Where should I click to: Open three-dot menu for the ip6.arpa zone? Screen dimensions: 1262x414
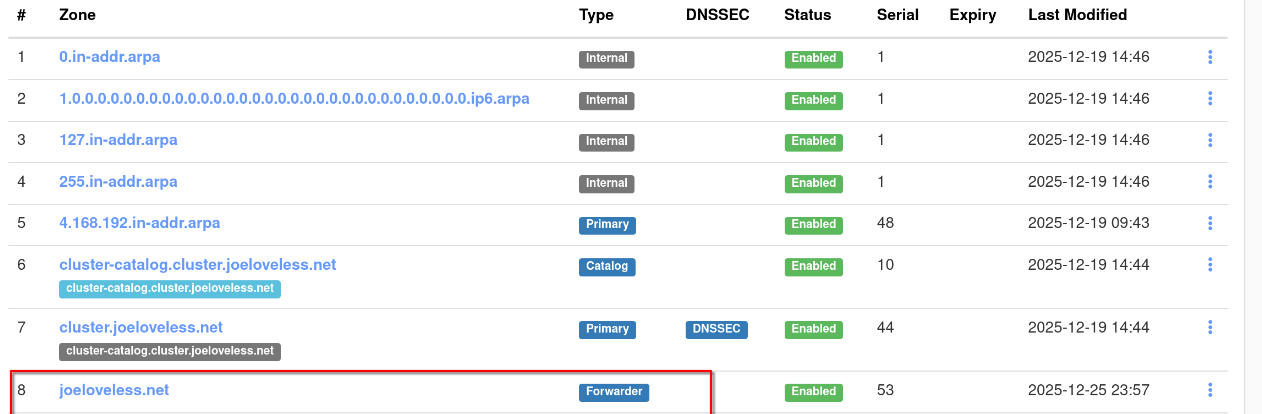click(1210, 99)
